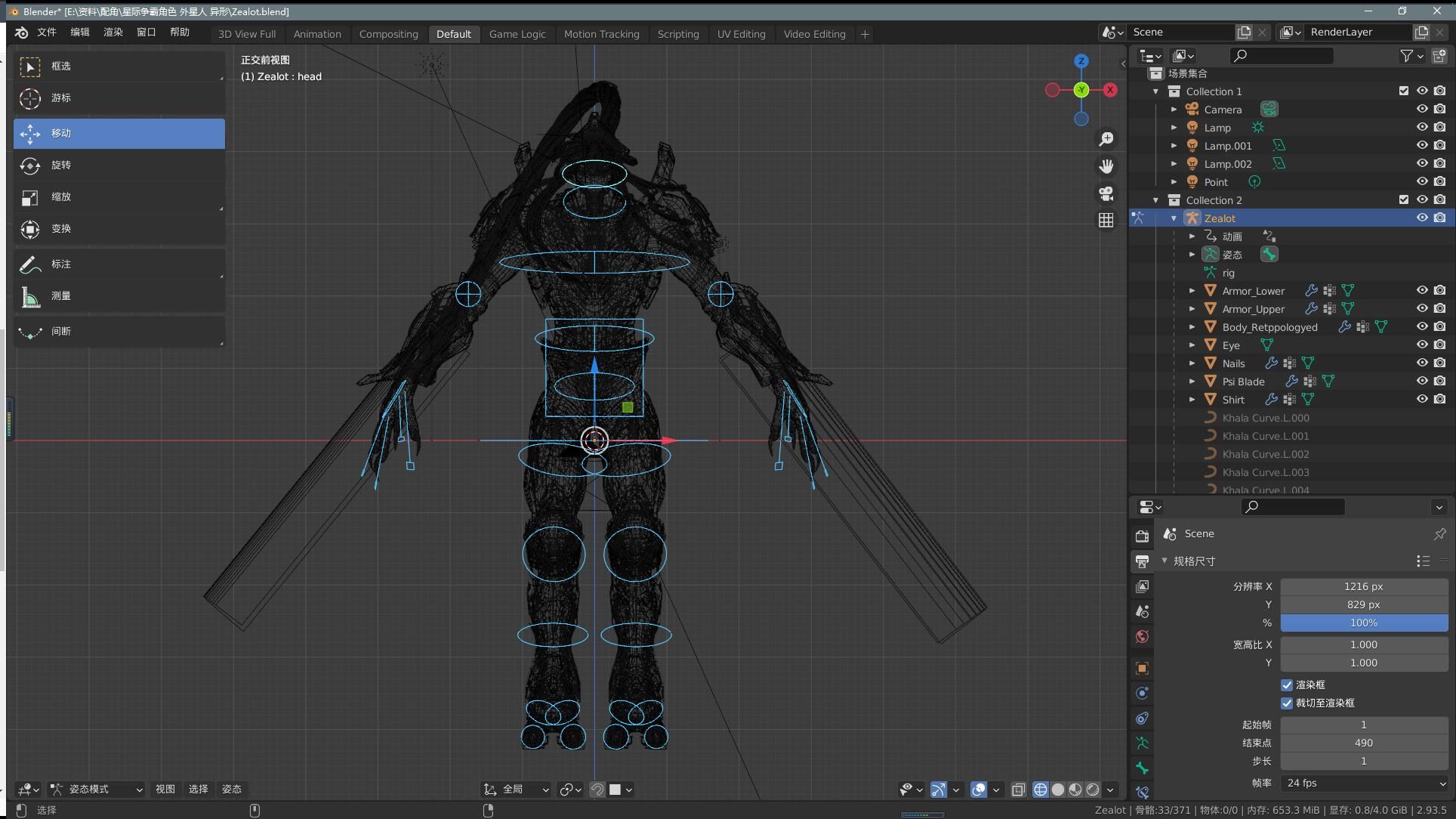Open the 姿态模式 mode dropdown
The image size is (1456, 819).
(96, 789)
